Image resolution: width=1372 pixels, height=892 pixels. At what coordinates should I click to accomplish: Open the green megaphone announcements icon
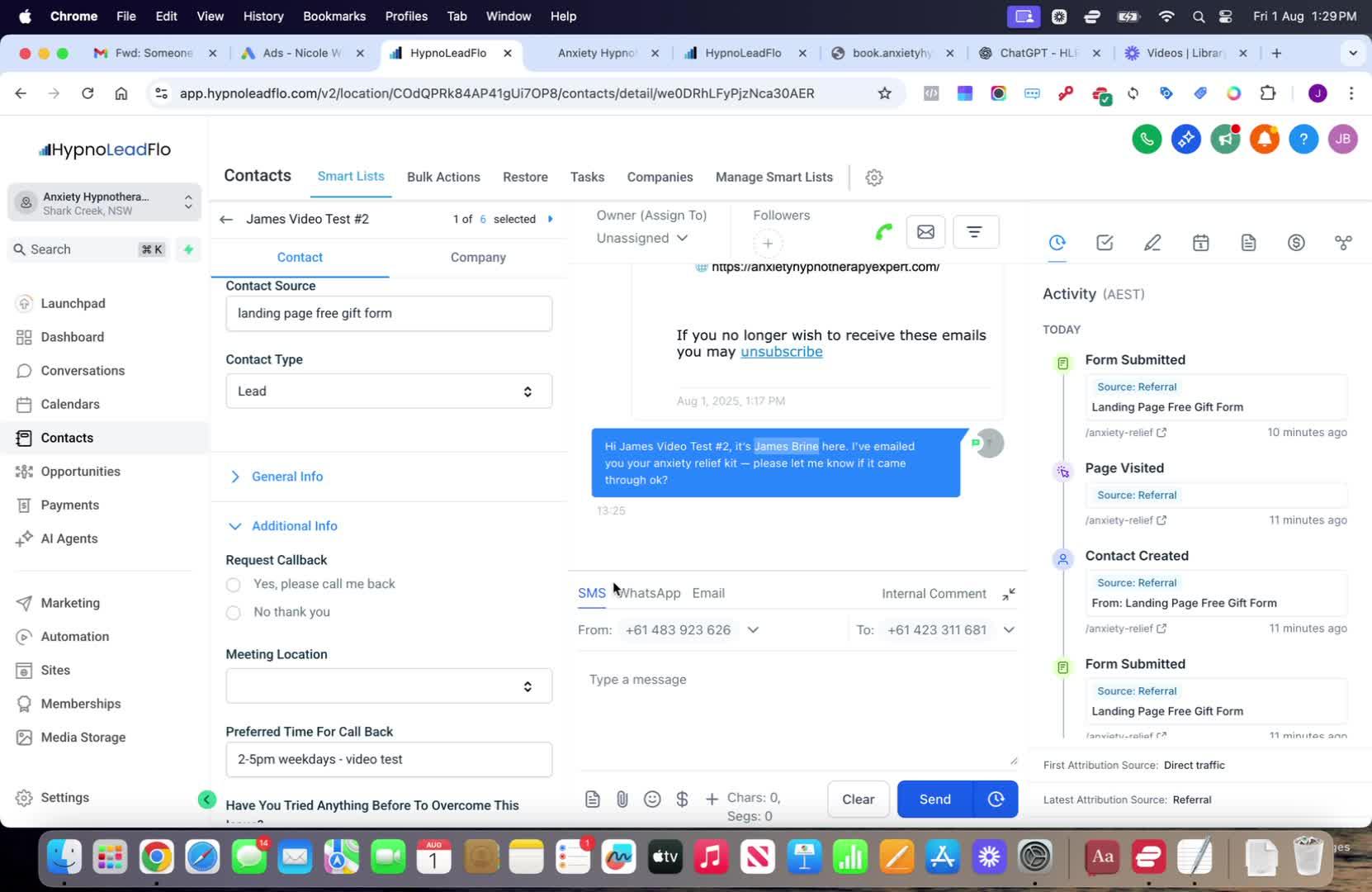1225,140
